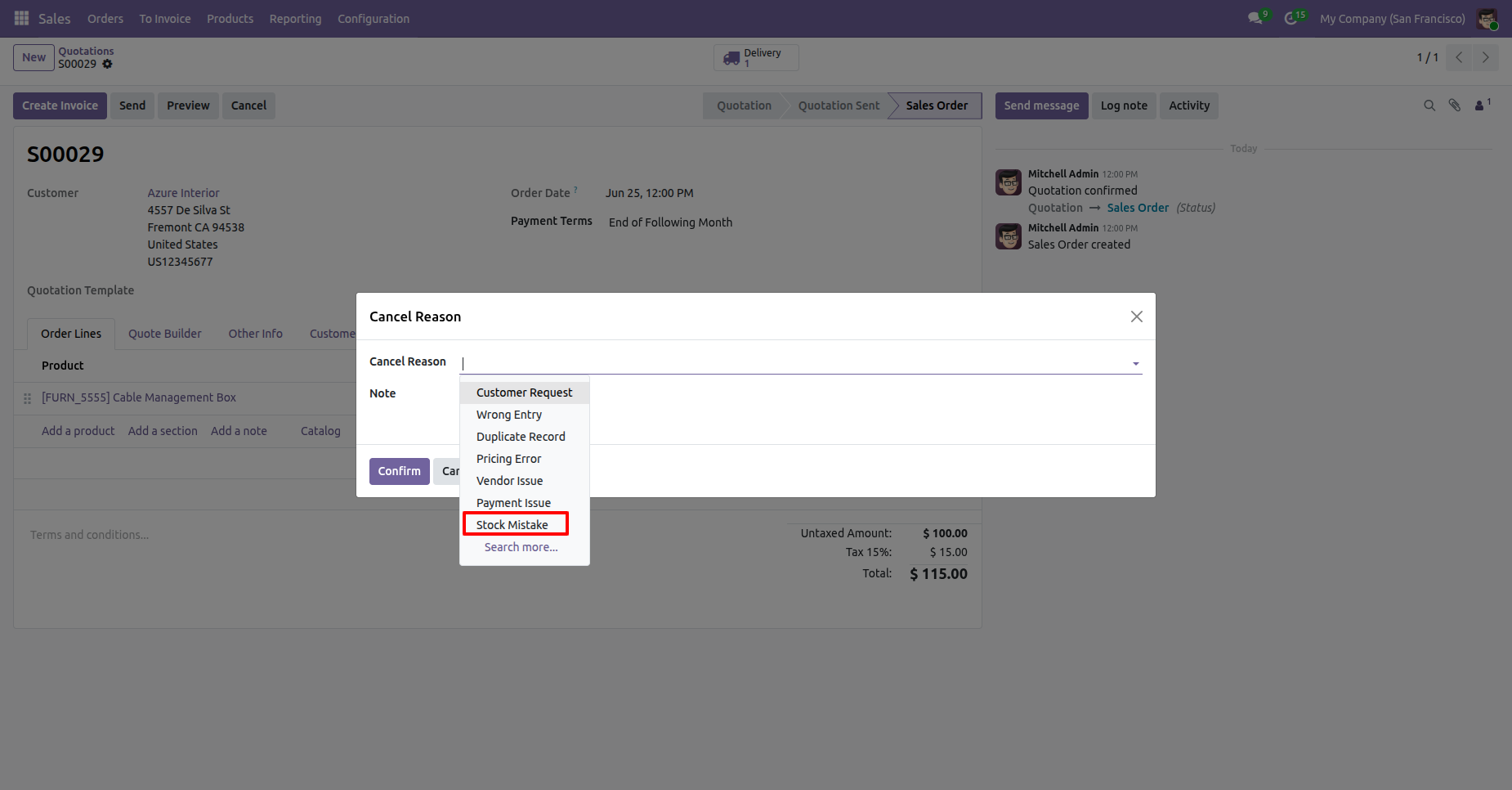This screenshot has width=1512, height=790.
Task: Pick Vendor Issue from the list
Action: [x=525, y=481]
